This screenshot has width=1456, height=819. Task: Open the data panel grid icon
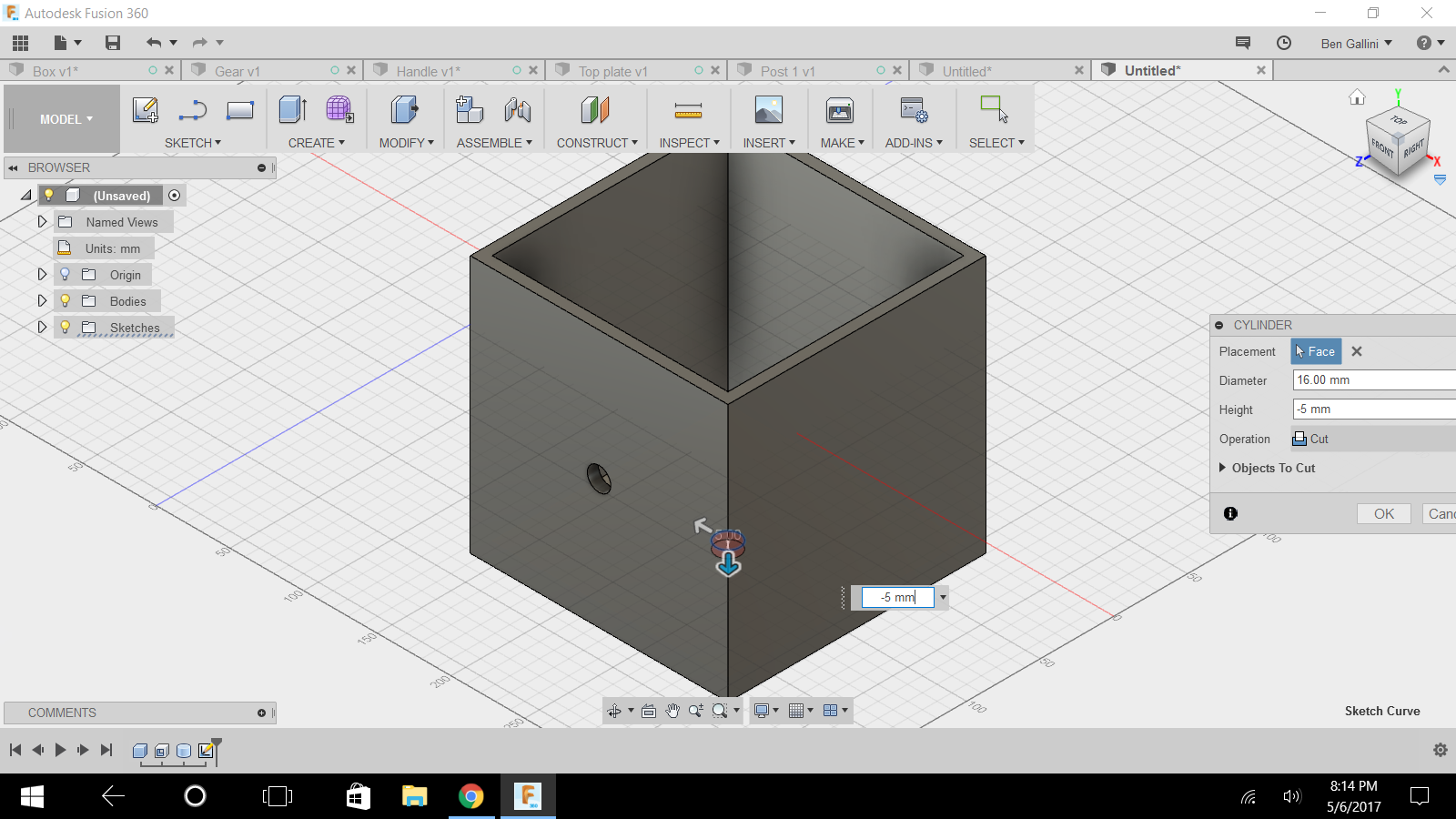(20, 43)
